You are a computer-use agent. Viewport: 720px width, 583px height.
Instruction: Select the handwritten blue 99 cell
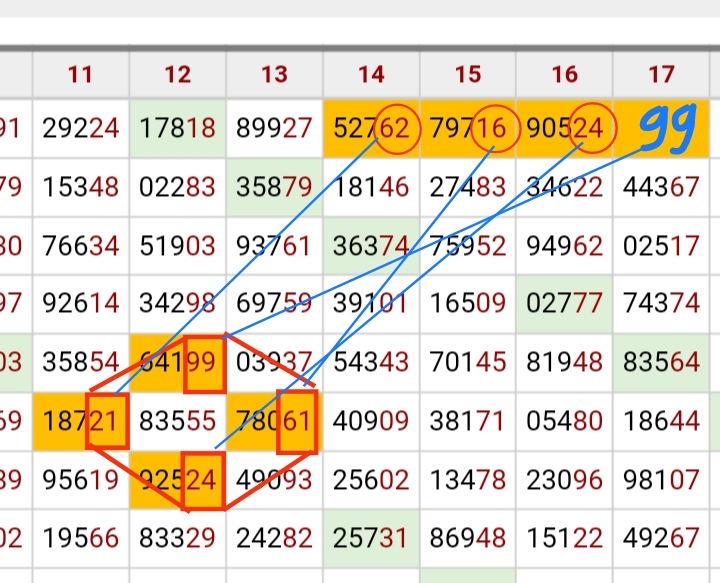pos(661,128)
